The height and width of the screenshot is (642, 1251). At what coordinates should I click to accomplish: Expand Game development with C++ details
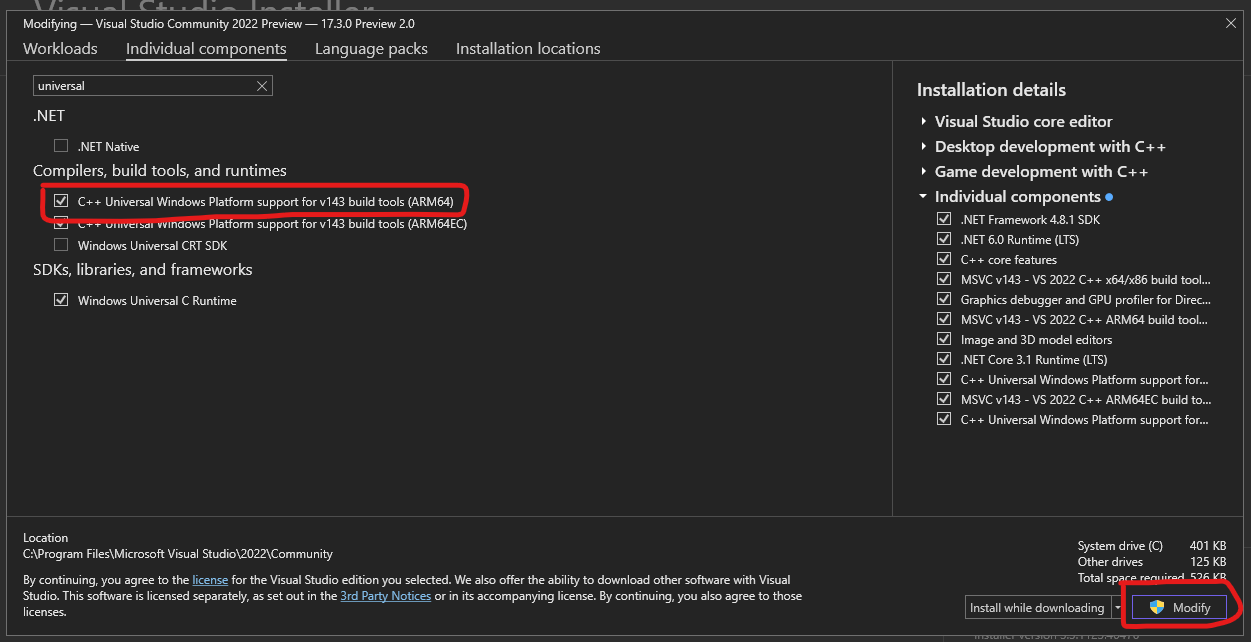(x=924, y=171)
